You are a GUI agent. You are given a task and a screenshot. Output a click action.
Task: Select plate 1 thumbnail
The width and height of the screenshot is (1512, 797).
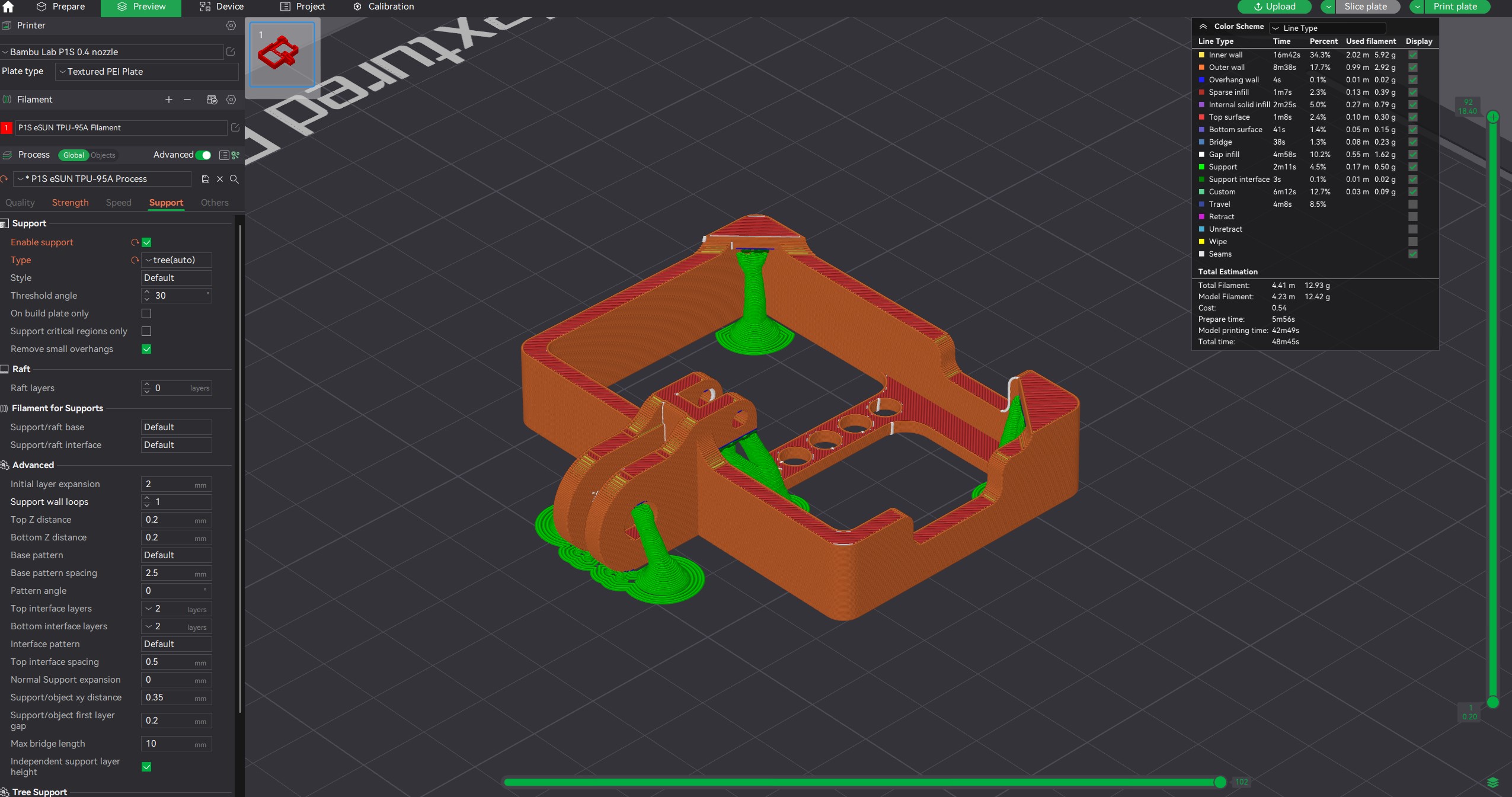click(282, 55)
